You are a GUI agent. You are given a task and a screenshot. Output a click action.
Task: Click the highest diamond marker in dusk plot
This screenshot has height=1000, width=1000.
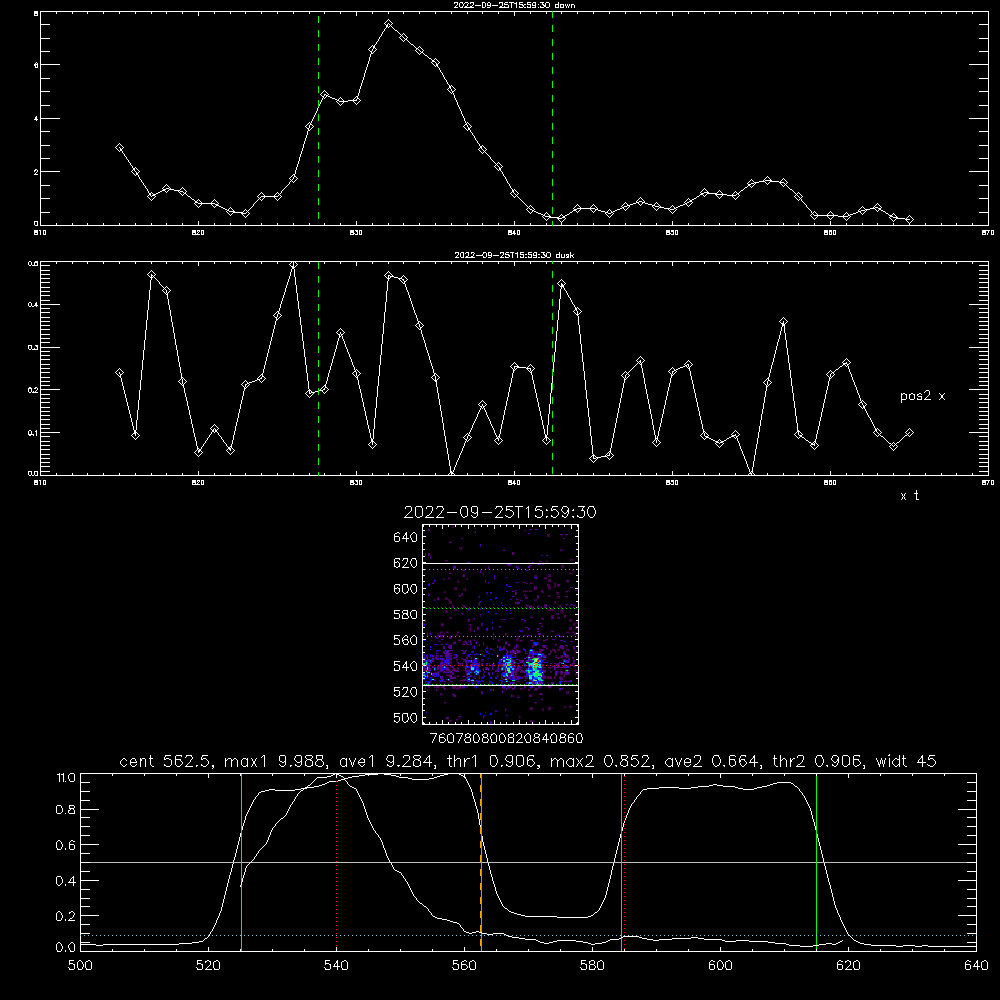[293, 265]
